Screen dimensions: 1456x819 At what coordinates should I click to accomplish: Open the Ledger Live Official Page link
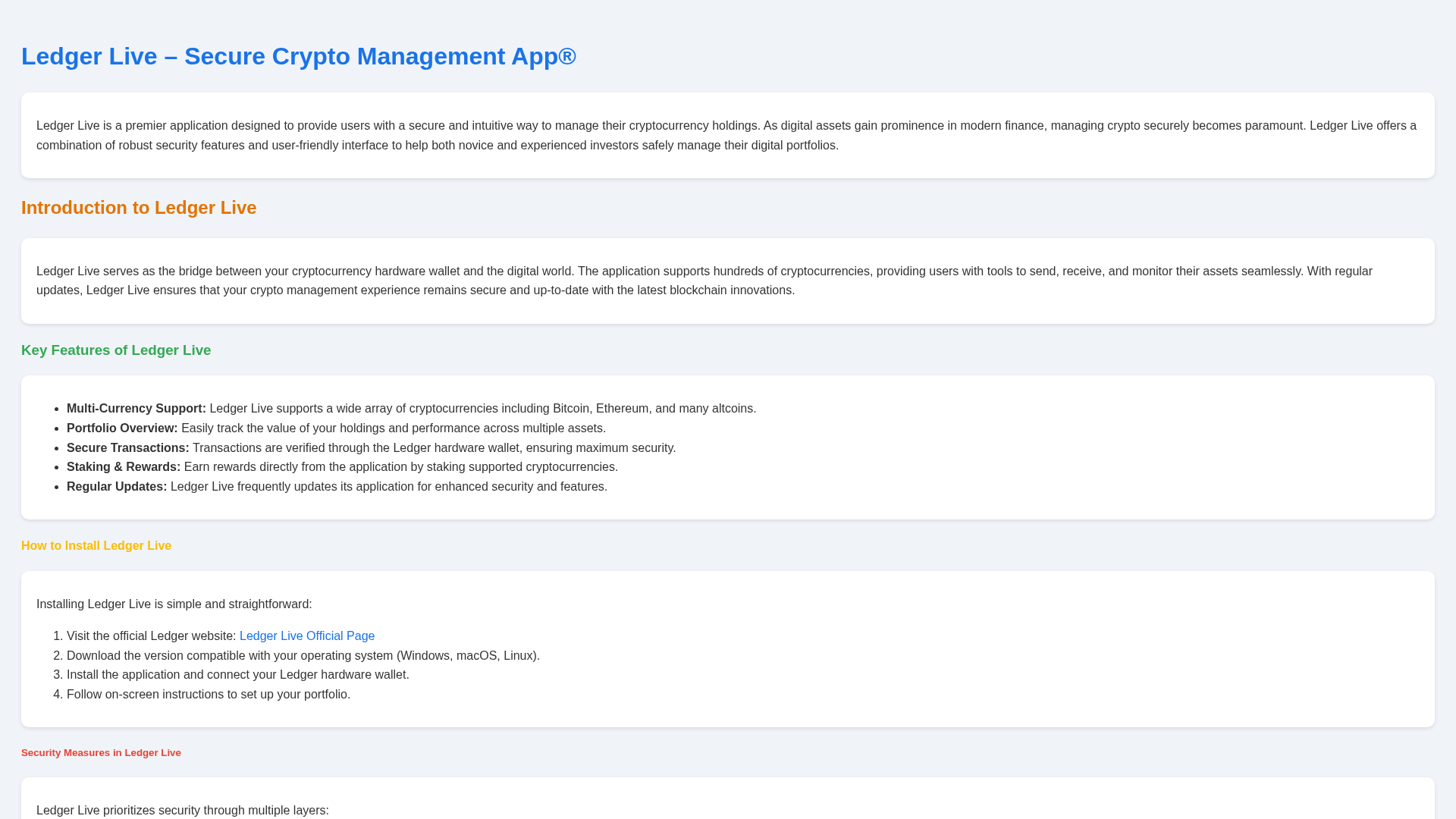pos(307,635)
